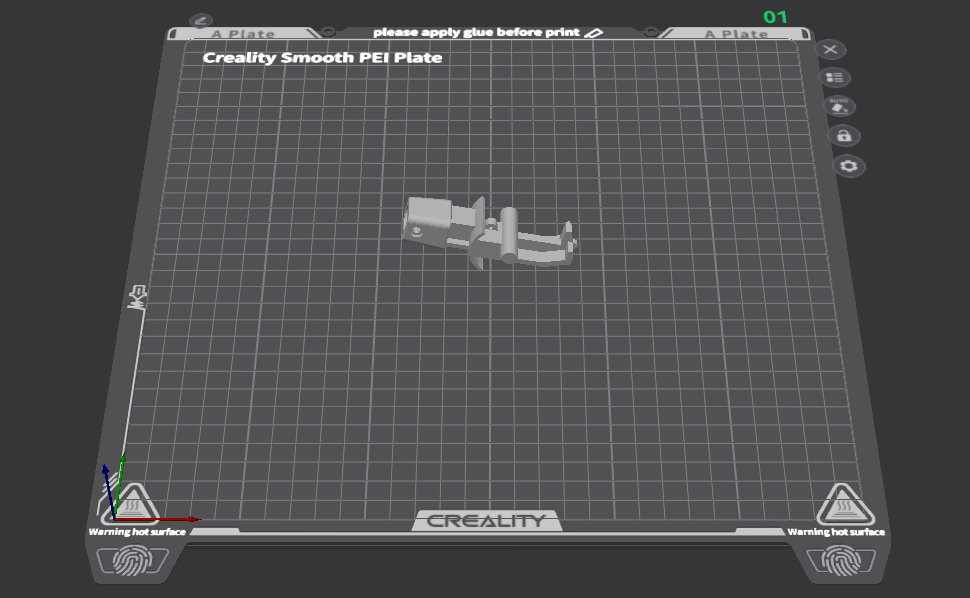Edit plate name with top-left pencil icon

pyautogui.click(x=201, y=20)
